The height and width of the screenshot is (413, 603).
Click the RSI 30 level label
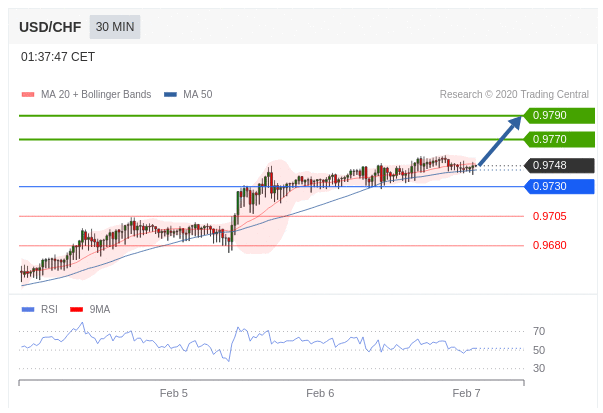click(539, 368)
